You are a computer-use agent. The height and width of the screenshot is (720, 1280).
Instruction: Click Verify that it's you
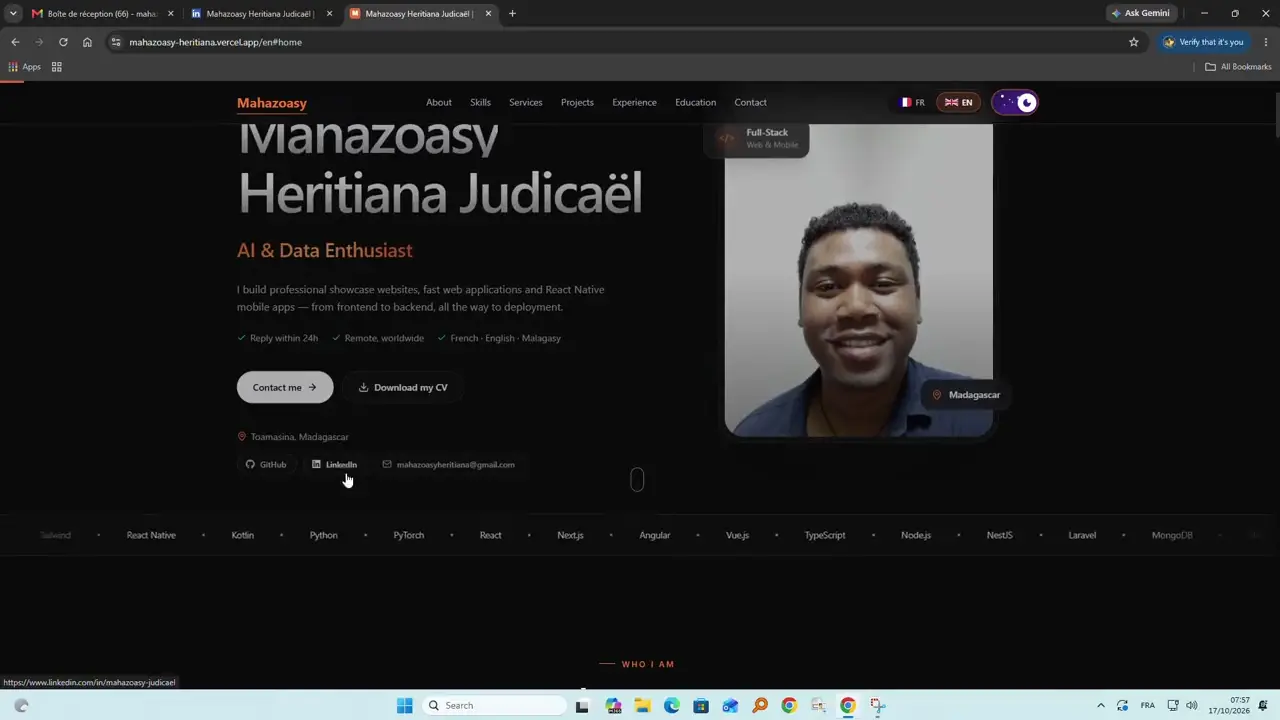click(x=1203, y=42)
